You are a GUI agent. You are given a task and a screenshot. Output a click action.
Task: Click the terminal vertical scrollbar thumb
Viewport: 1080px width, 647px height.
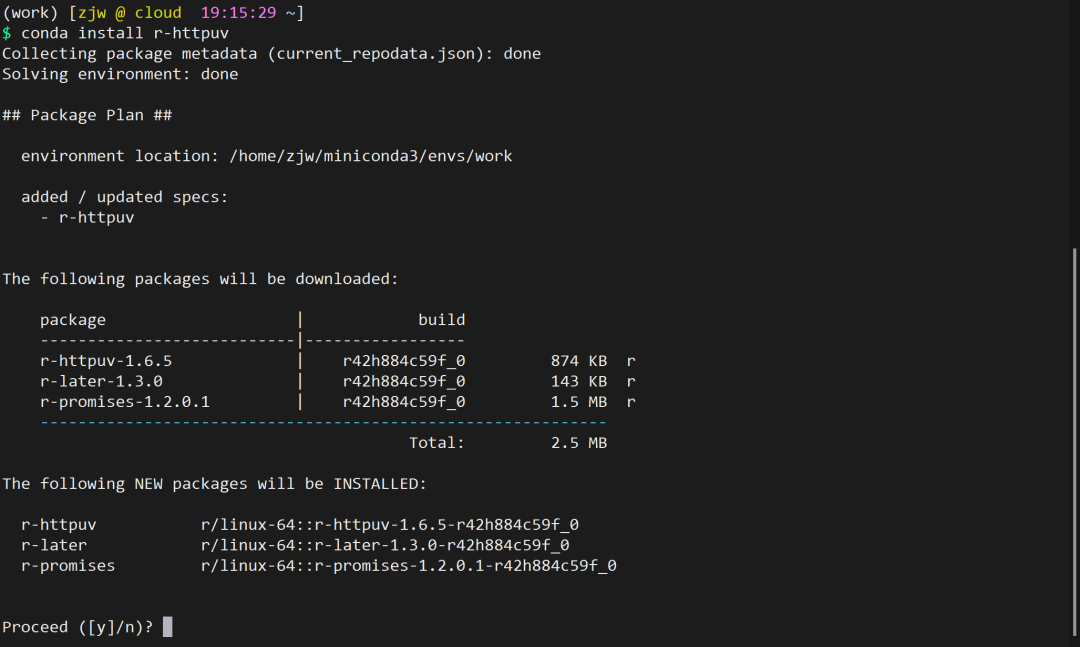pos(1074,440)
